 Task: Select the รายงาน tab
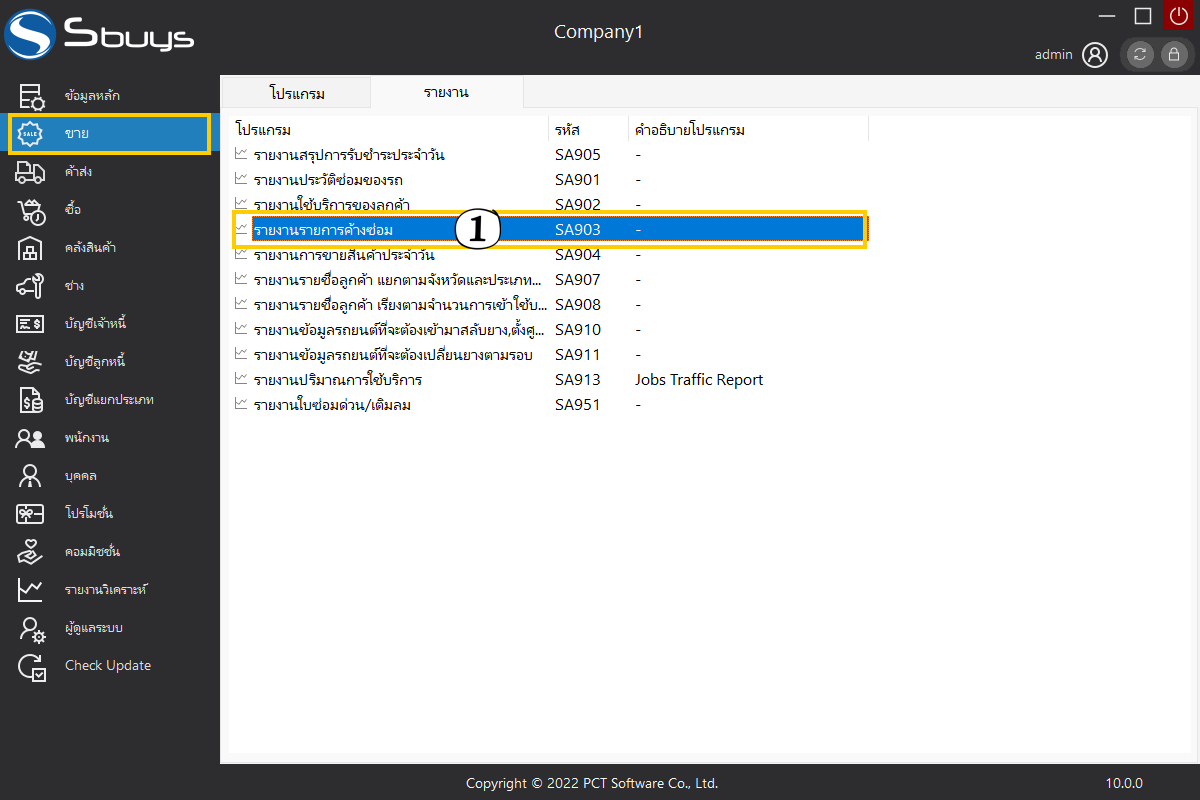pos(446,92)
